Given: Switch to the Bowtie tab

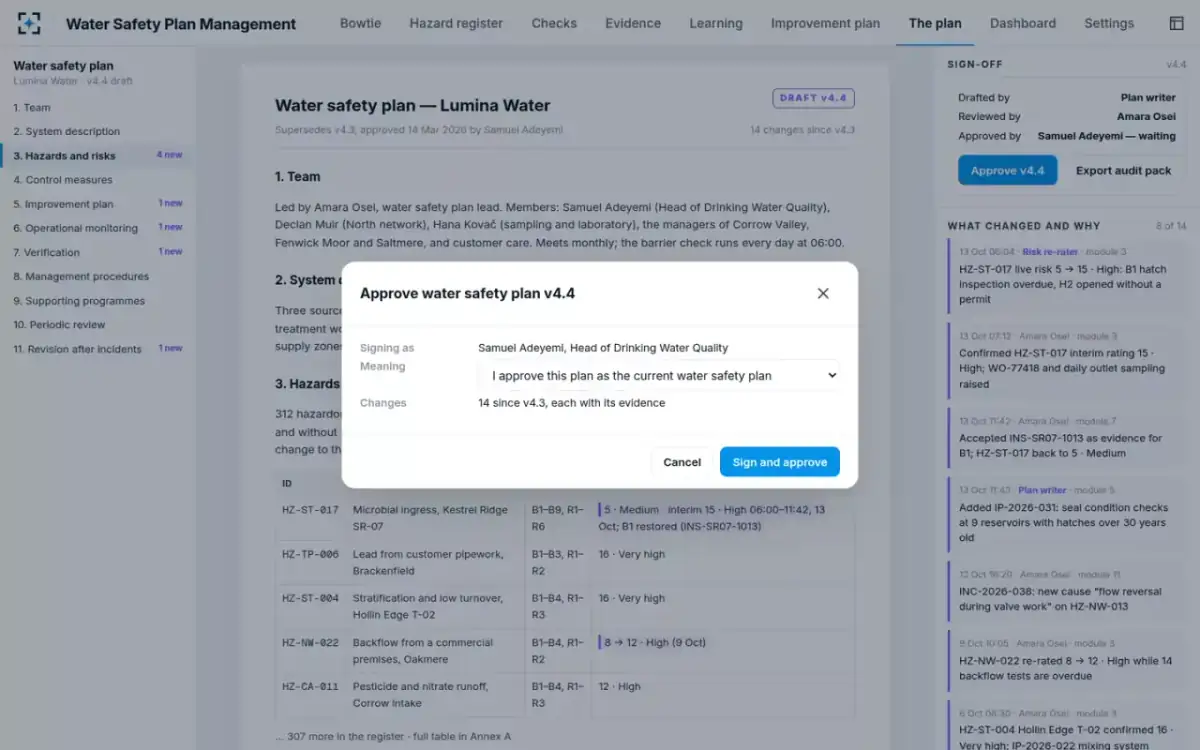Looking at the screenshot, I should 360,23.
